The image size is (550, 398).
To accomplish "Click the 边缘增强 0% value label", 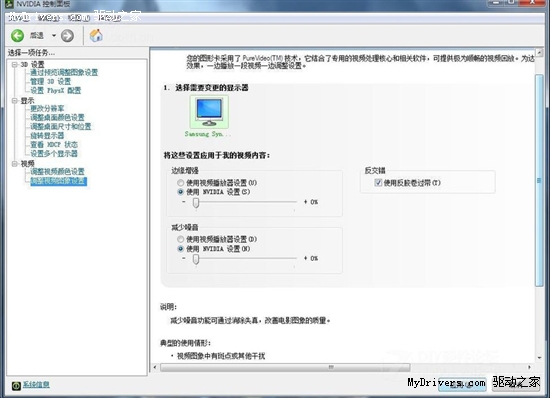I will [314, 202].
